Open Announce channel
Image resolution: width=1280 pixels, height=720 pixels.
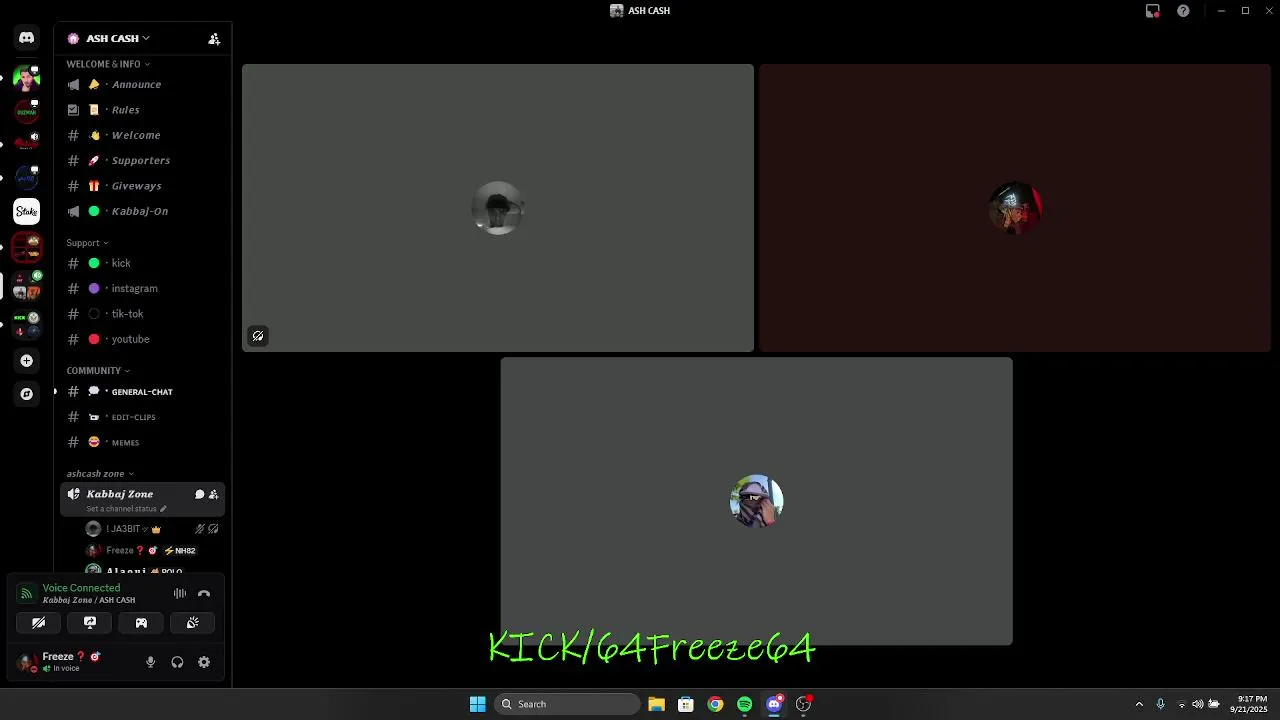click(143, 85)
